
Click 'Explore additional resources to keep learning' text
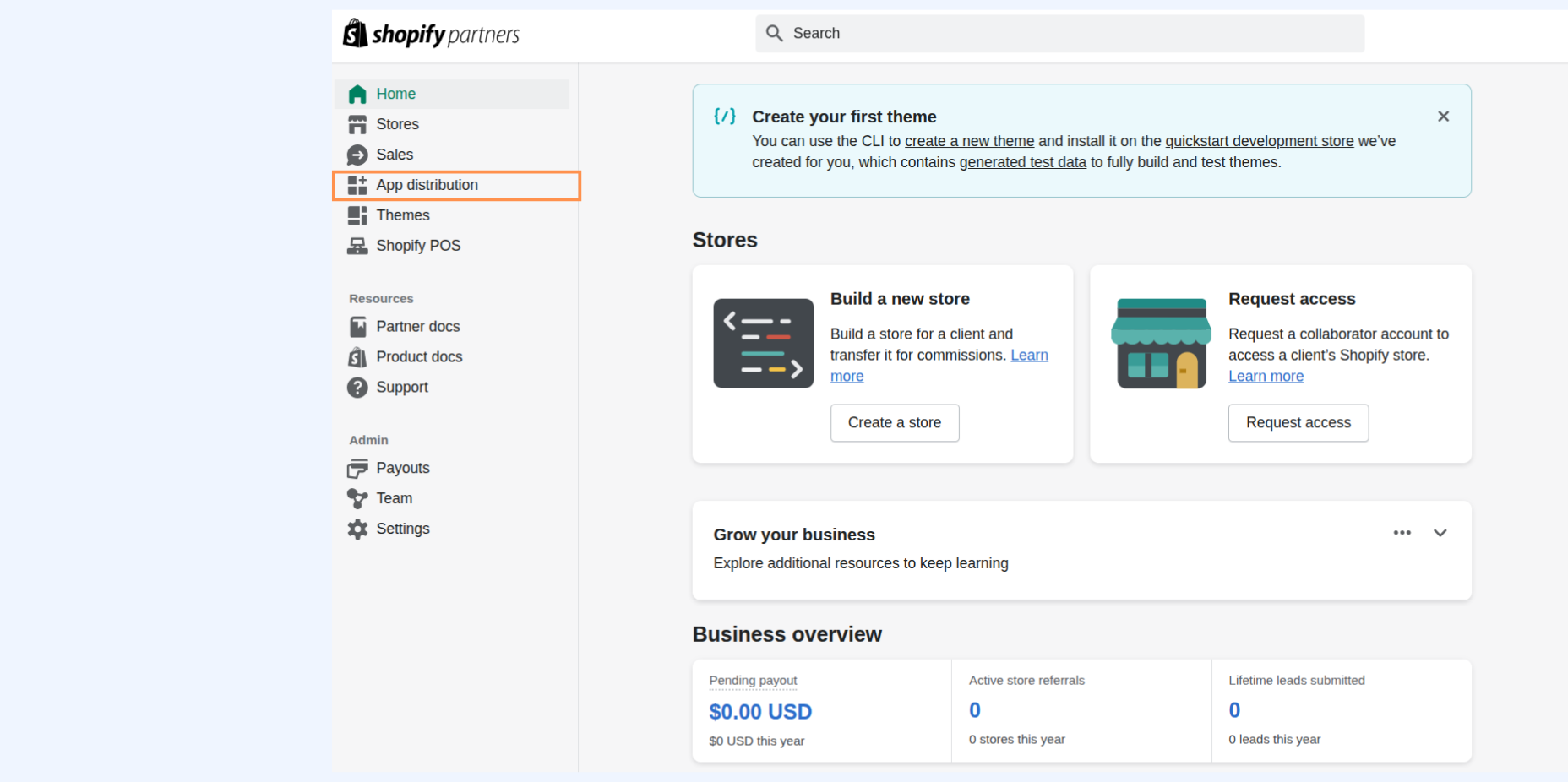click(861, 563)
